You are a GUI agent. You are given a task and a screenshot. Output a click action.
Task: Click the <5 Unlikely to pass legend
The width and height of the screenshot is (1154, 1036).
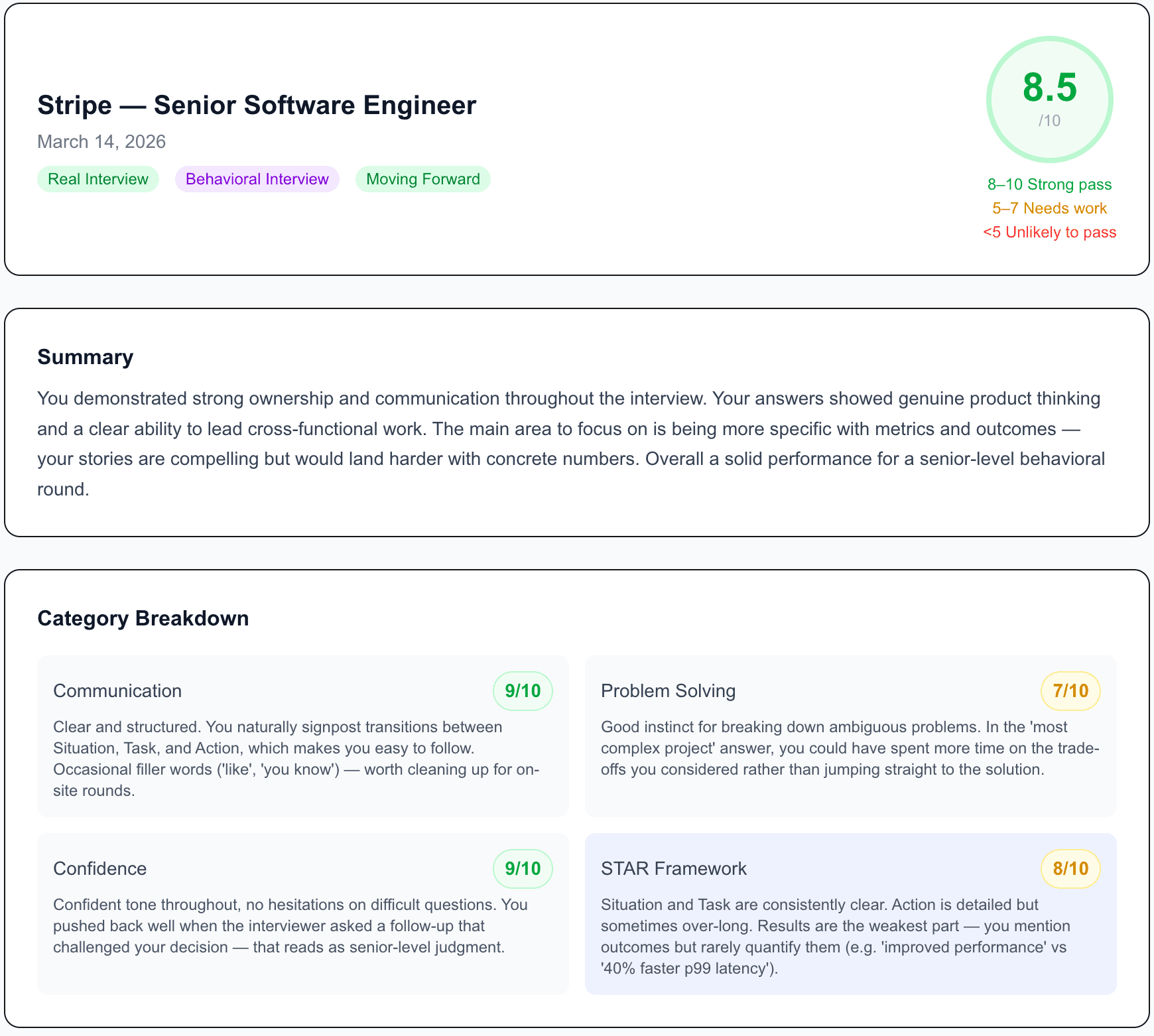1050,232
